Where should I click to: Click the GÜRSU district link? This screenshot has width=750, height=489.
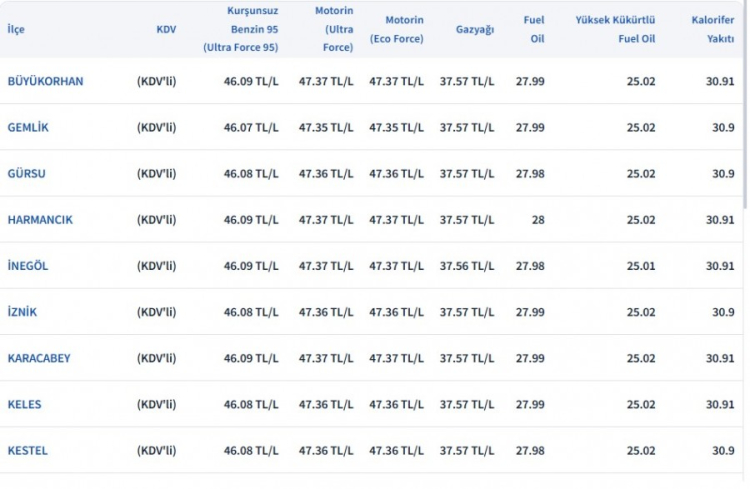point(27,174)
